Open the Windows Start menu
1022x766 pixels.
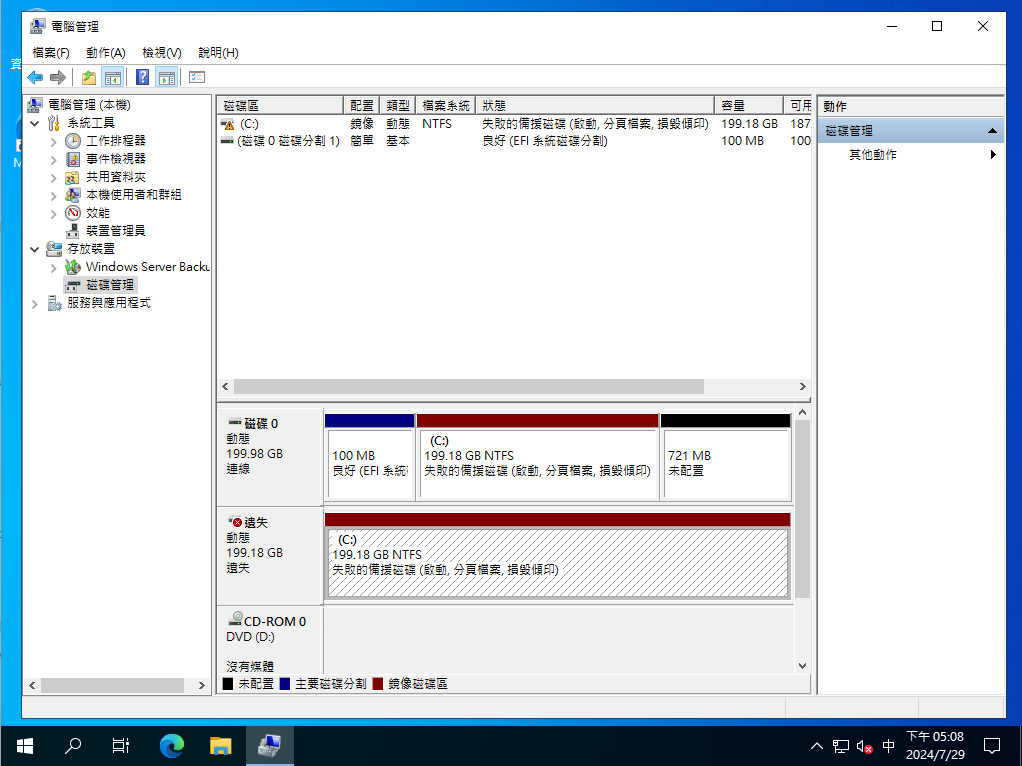25,746
